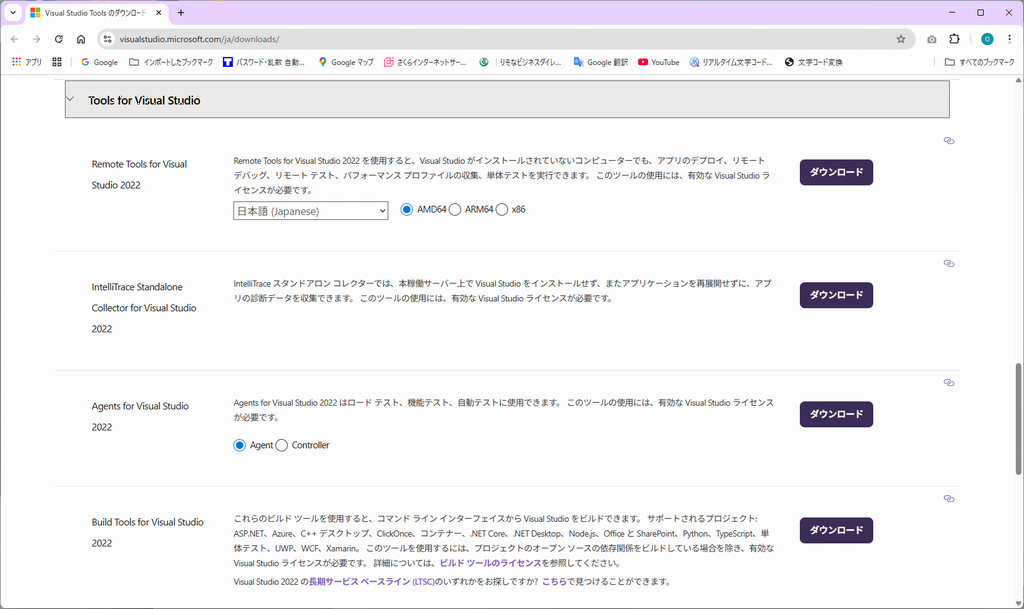The image size is (1024, 609).
Task: Click the anchor link icon beside Build Tools
Action: pos(949,498)
